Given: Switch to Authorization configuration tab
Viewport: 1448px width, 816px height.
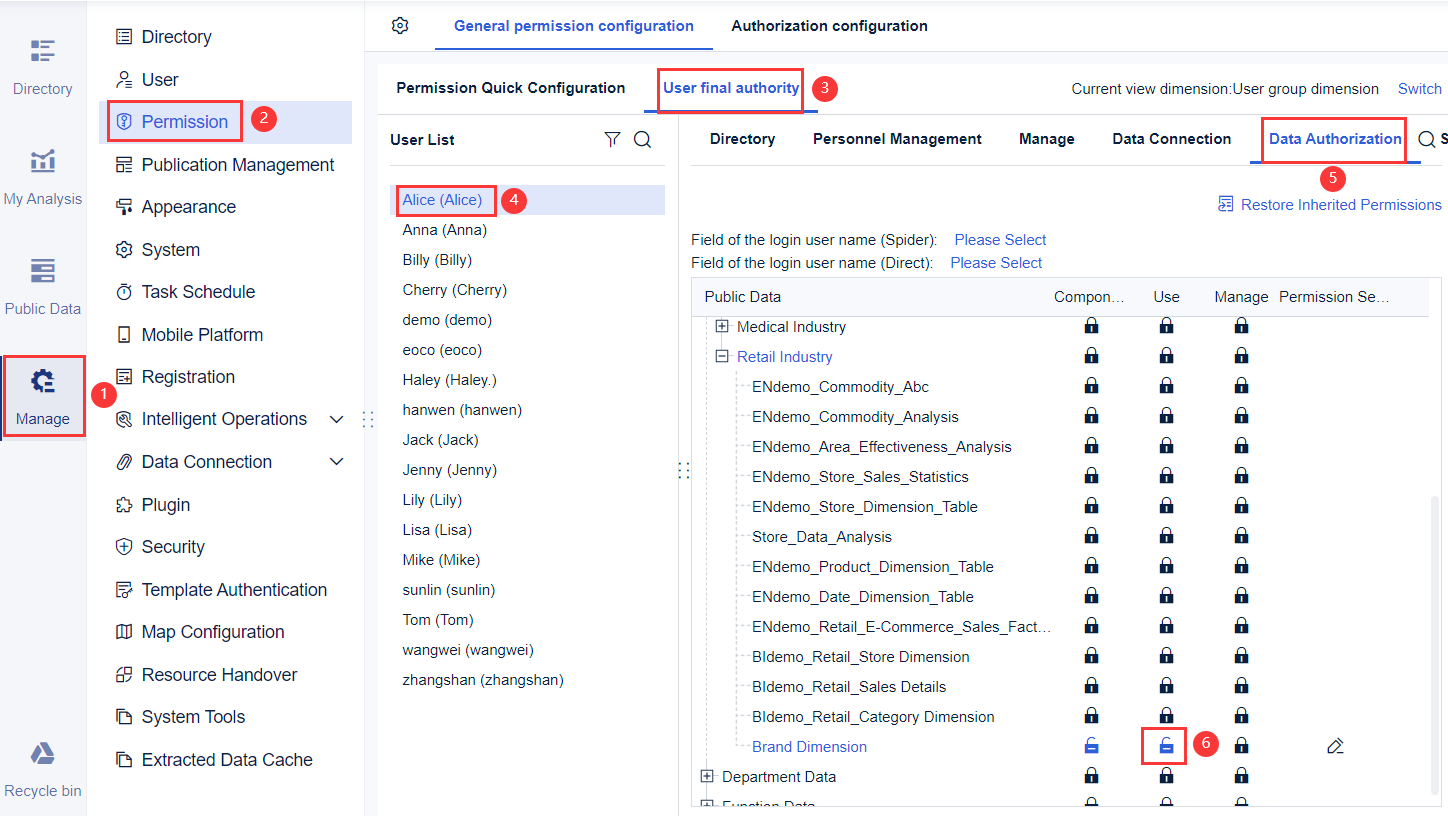Looking at the screenshot, I should click(x=829, y=26).
